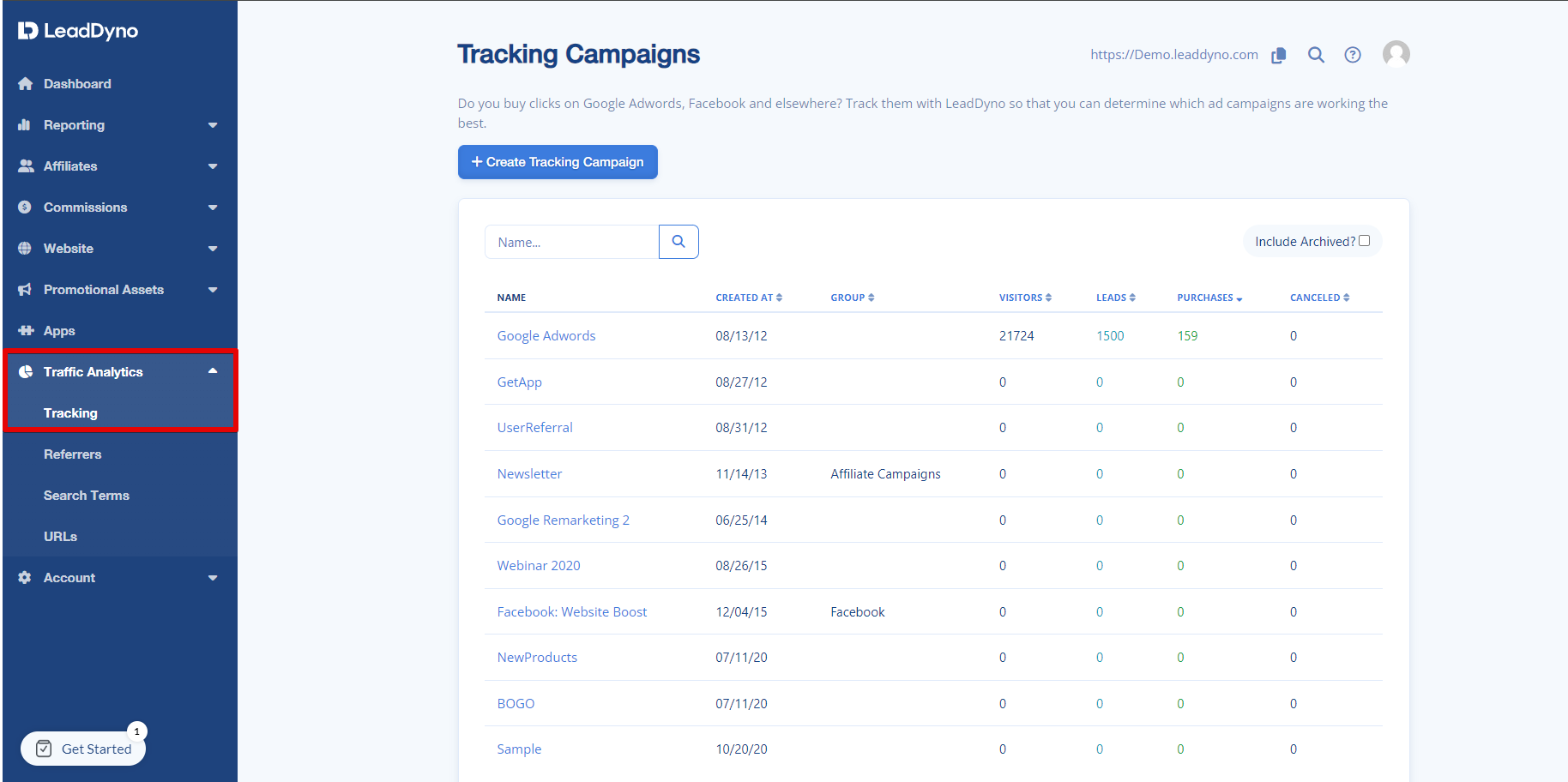Click the Get Started checklist icon
The image size is (1568, 782).
click(x=44, y=749)
